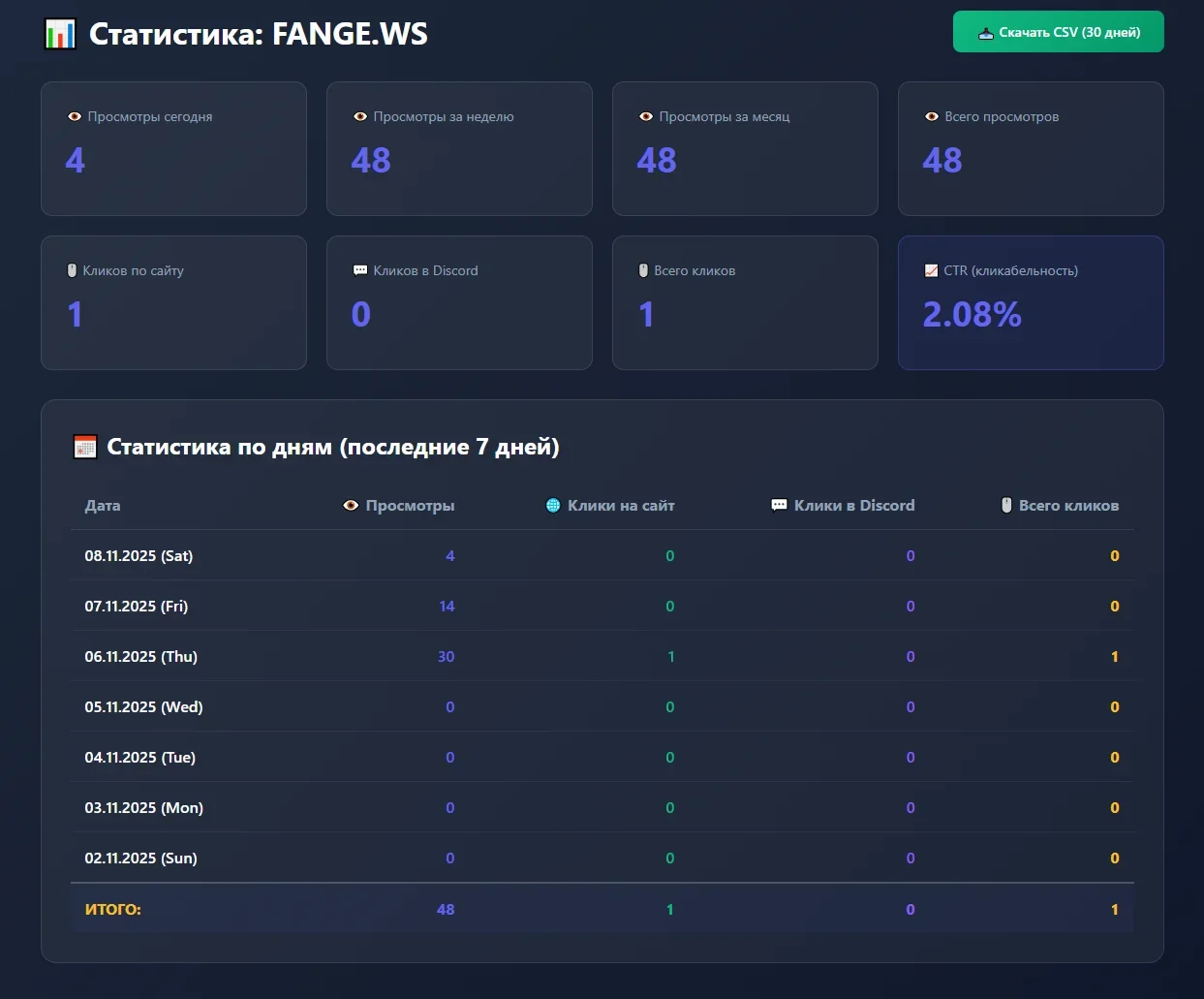Click the globe icon in Клики на сайт header
The image size is (1204, 999).
tap(553, 505)
